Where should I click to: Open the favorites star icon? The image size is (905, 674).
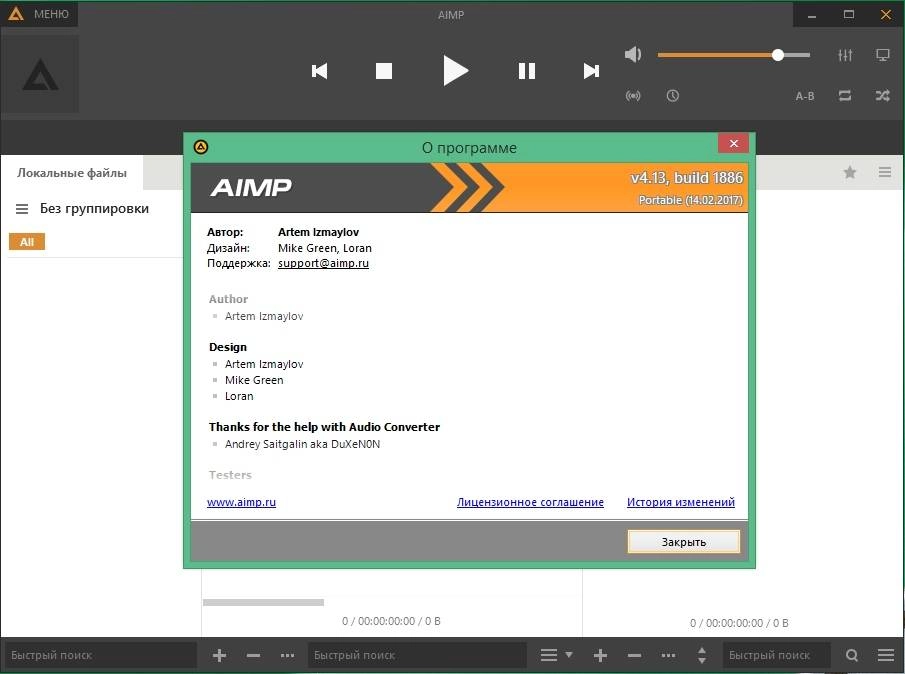pos(850,172)
